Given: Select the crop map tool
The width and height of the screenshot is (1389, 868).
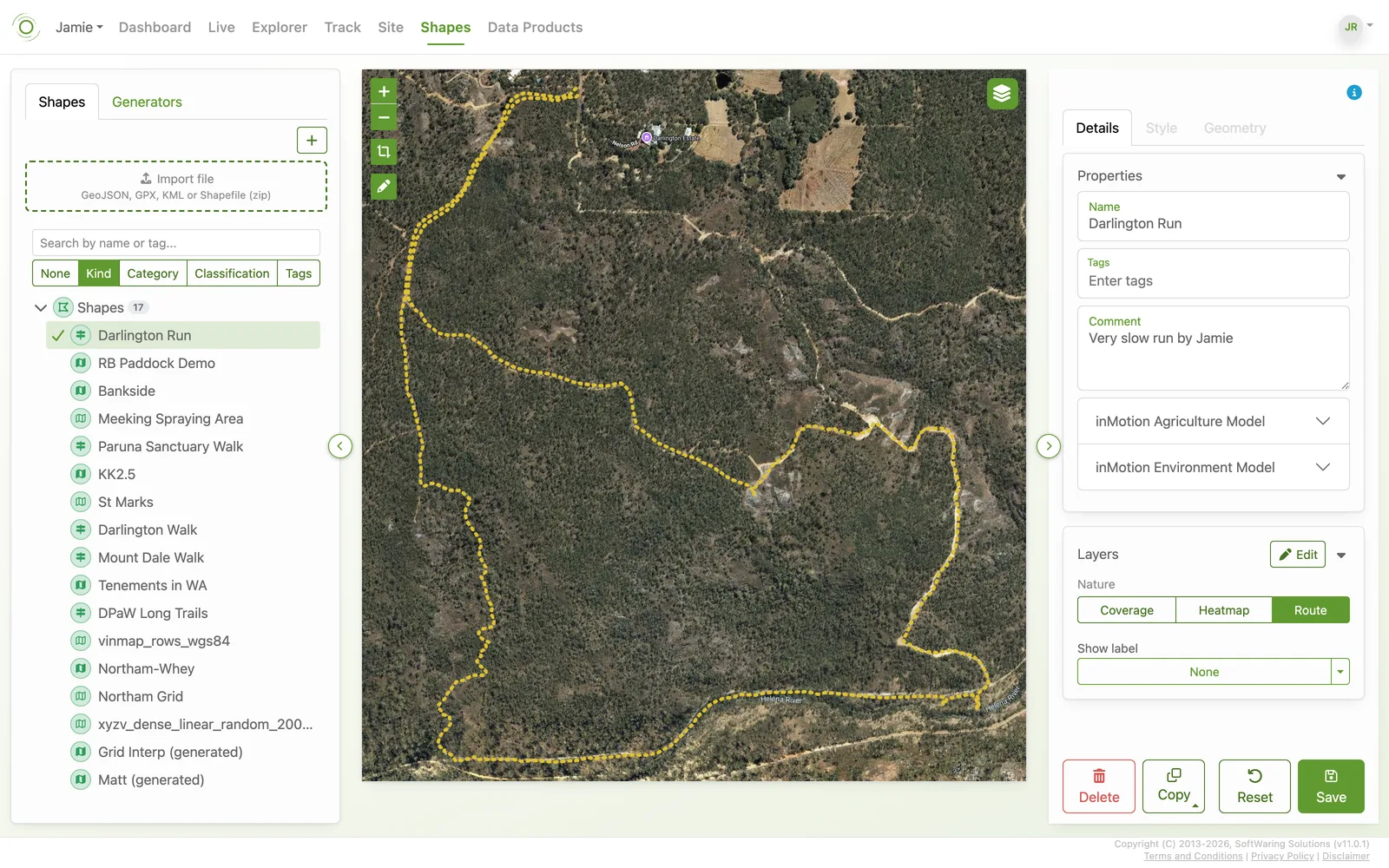Looking at the screenshot, I should click(384, 152).
